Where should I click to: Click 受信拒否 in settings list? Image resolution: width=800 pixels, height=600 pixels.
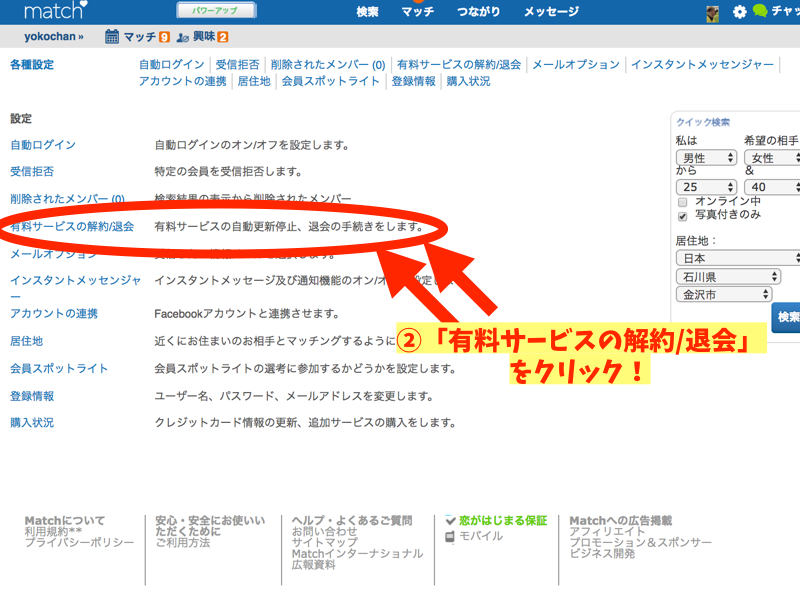click(32, 171)
